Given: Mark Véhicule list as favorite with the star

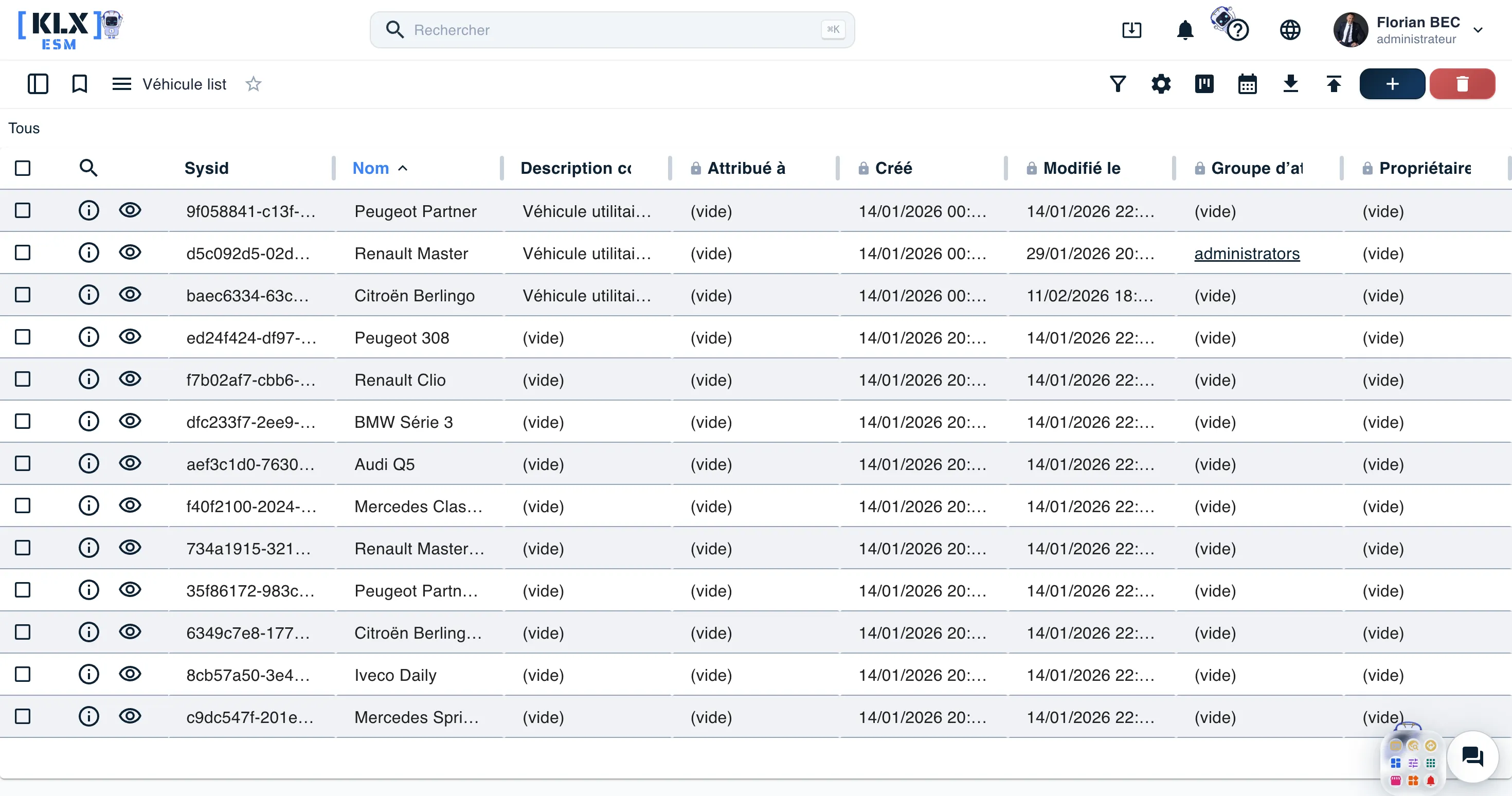Looking at the screenshot, I should click(253, 84).
